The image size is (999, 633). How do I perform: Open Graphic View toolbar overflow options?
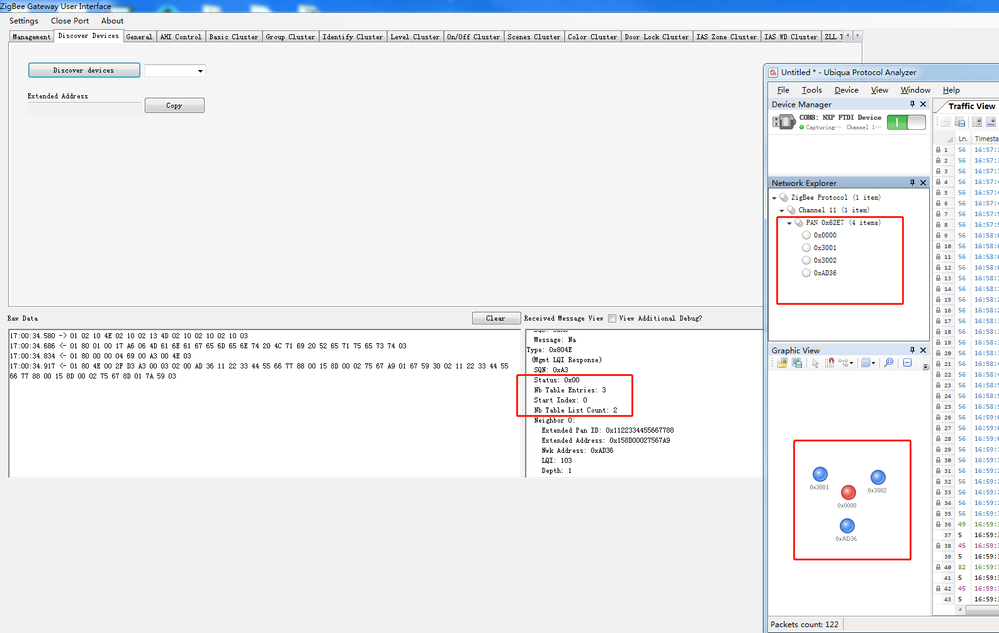(x=926, y=367)
